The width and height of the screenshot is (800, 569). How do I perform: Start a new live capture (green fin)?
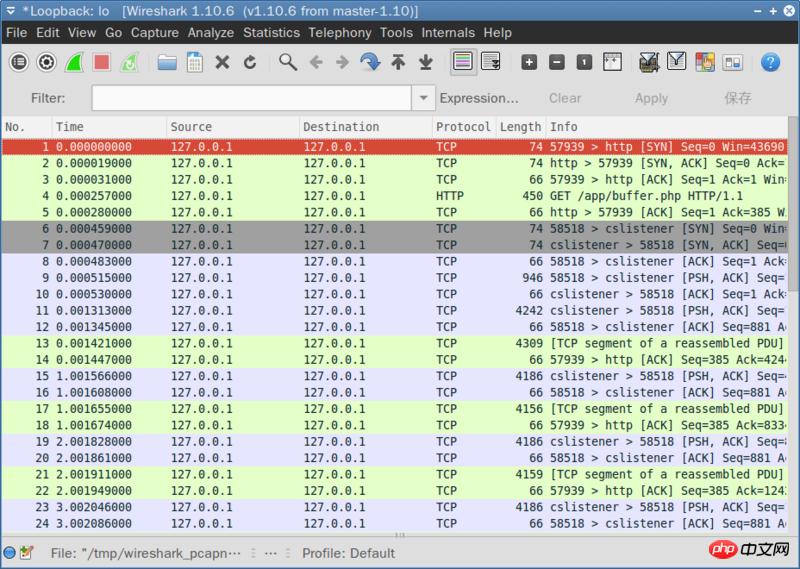pyautogui.click(x=74, y=62)
